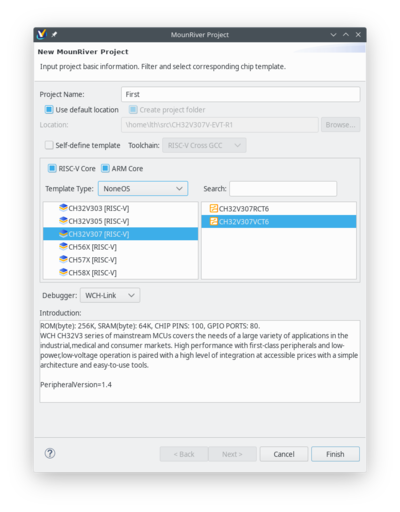Choose the CH56X [RISC-V] series icon

coord(63,246)
